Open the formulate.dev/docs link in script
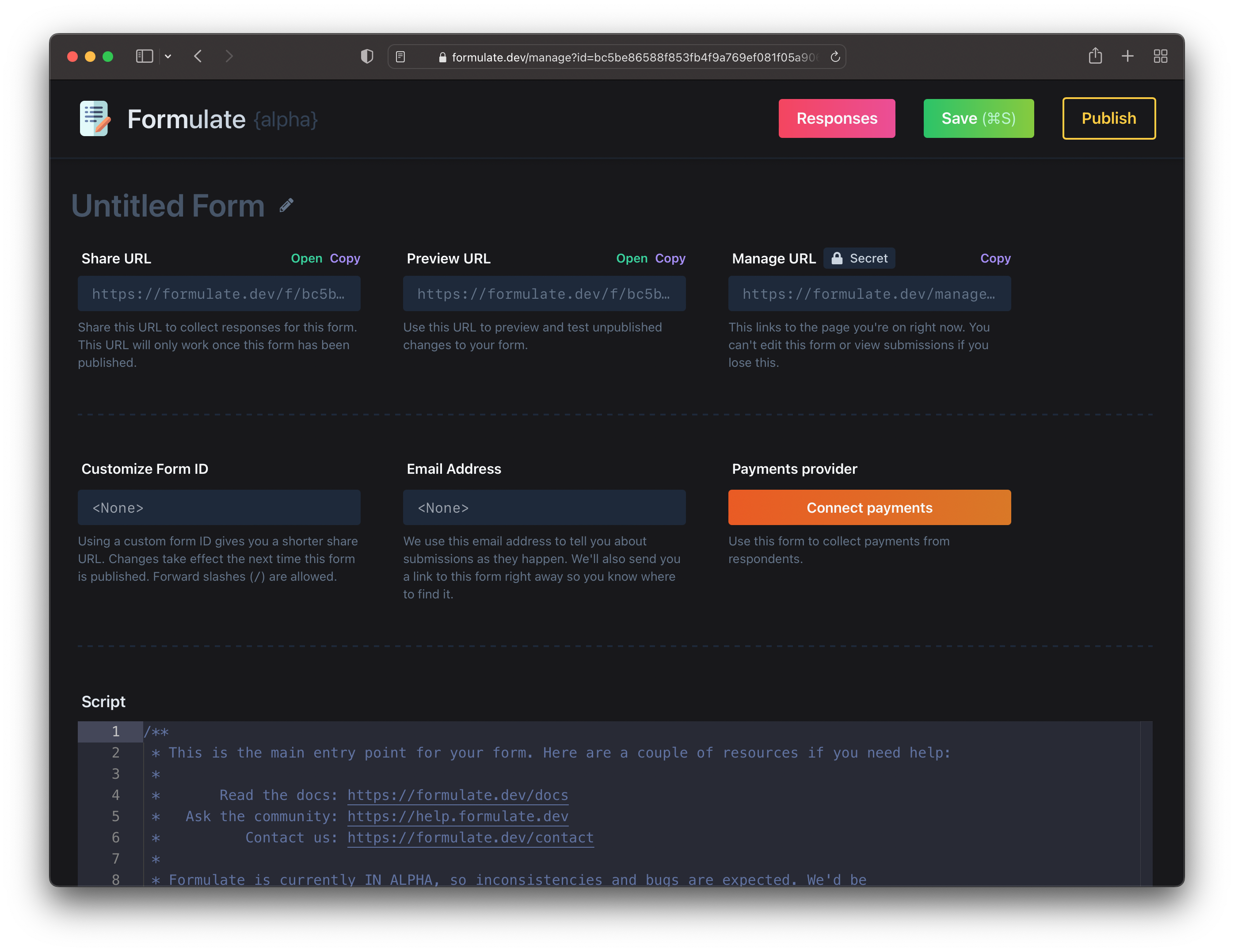The image size is (1234, 952). (457, 795)
